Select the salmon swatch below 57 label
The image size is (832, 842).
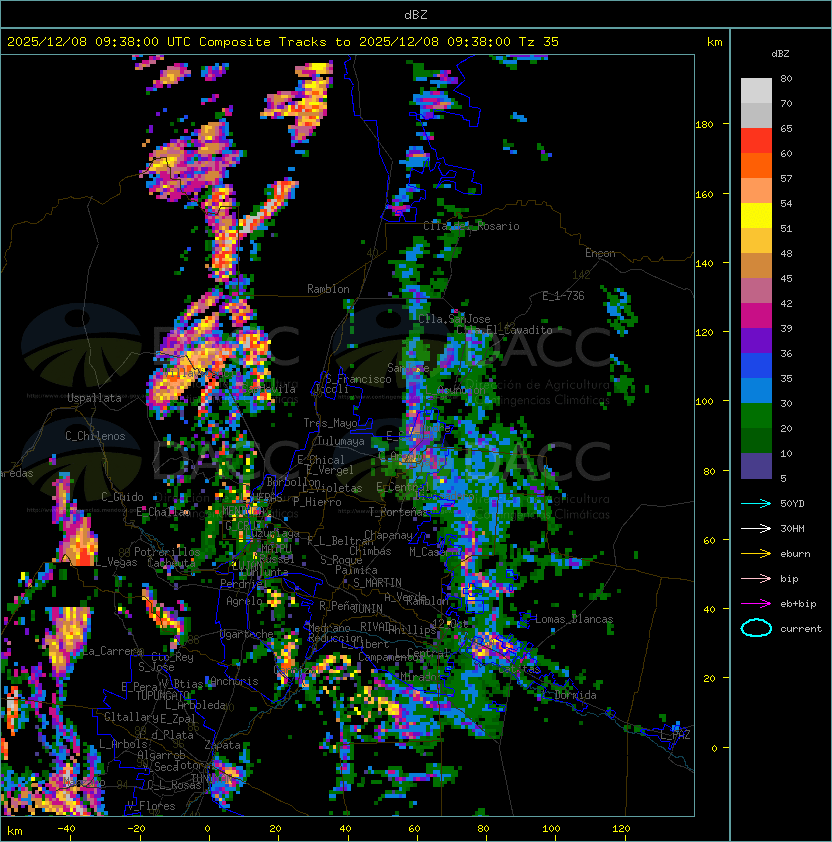click(756, 191)
